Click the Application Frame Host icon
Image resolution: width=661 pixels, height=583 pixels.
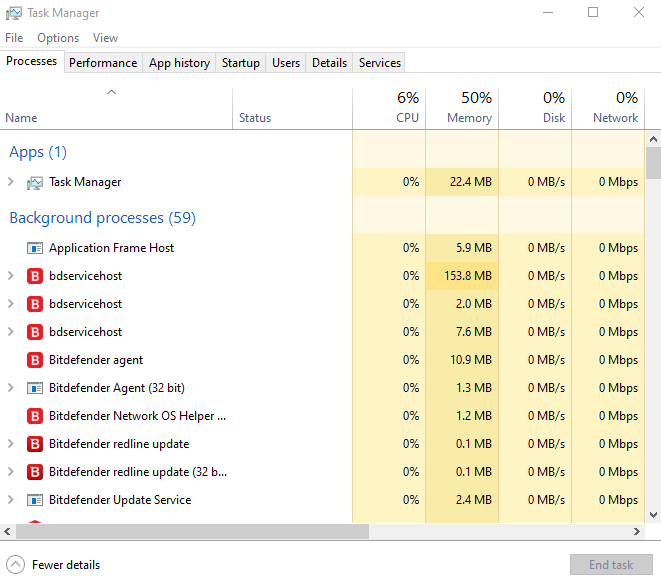point(35,248)
